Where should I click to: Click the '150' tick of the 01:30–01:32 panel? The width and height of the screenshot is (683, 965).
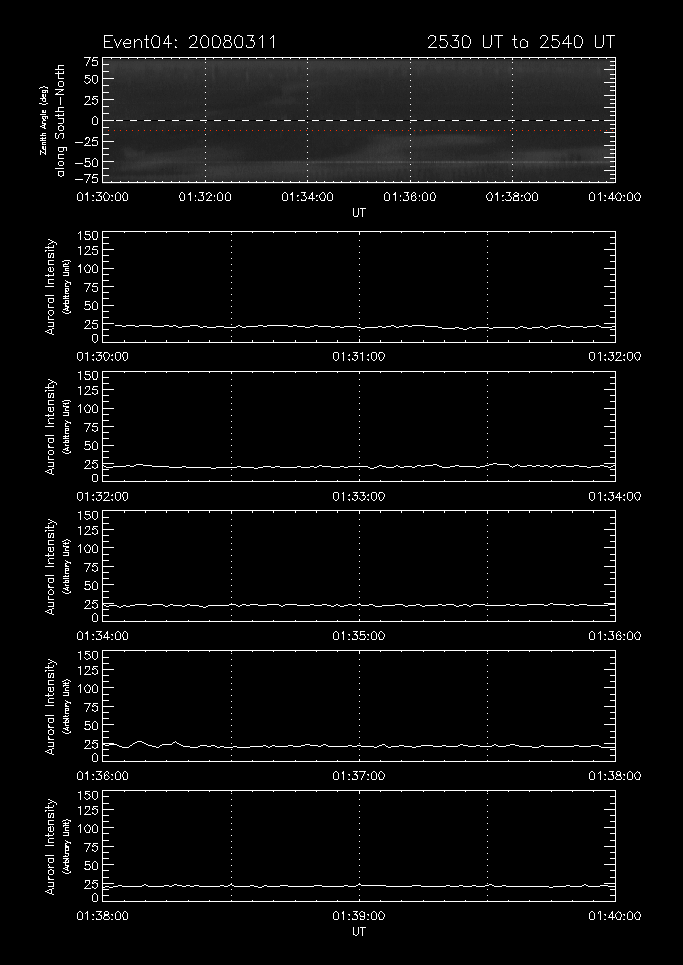pos(90,236)
